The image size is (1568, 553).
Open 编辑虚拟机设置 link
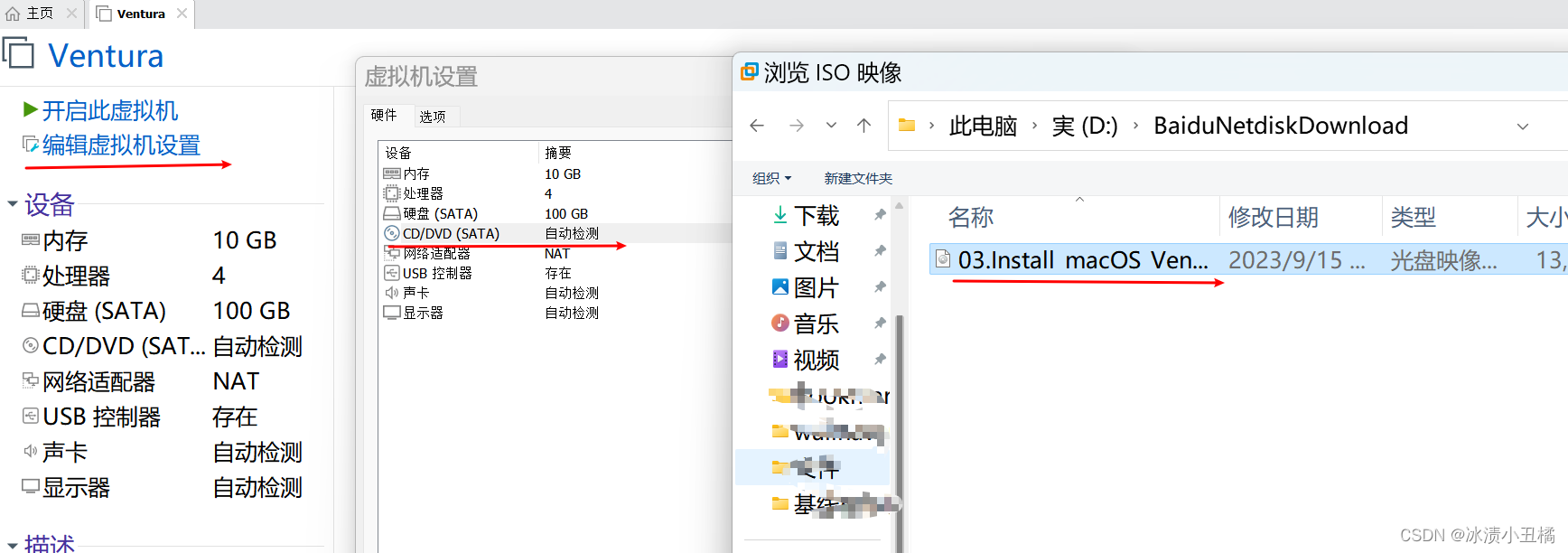(x=121, y=145)
